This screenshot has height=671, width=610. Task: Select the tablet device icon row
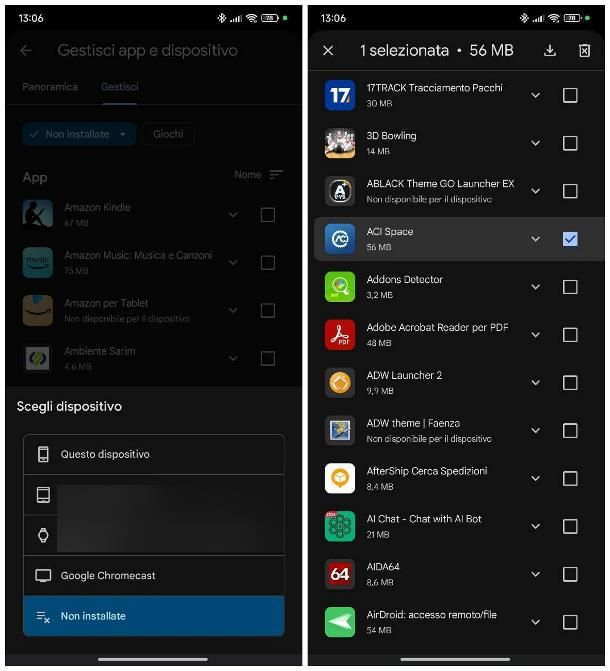(x=154, y=495)
